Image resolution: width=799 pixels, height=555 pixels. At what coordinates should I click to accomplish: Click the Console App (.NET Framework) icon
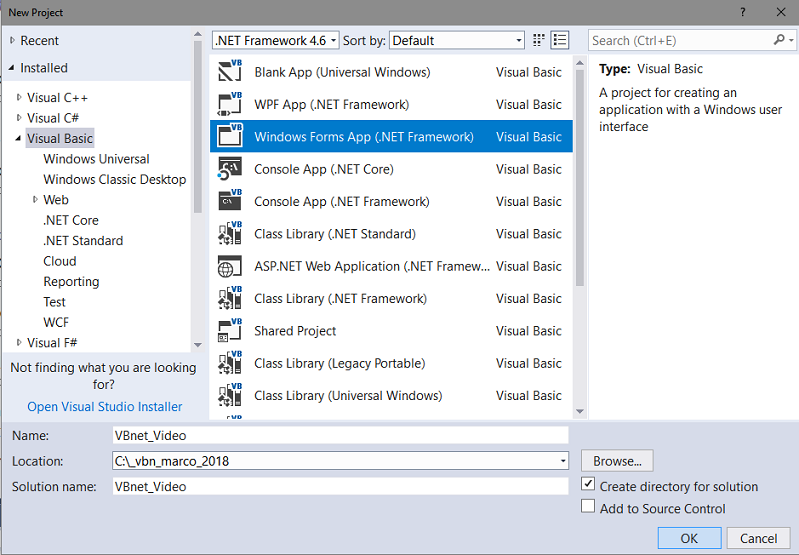coord(230,201)
